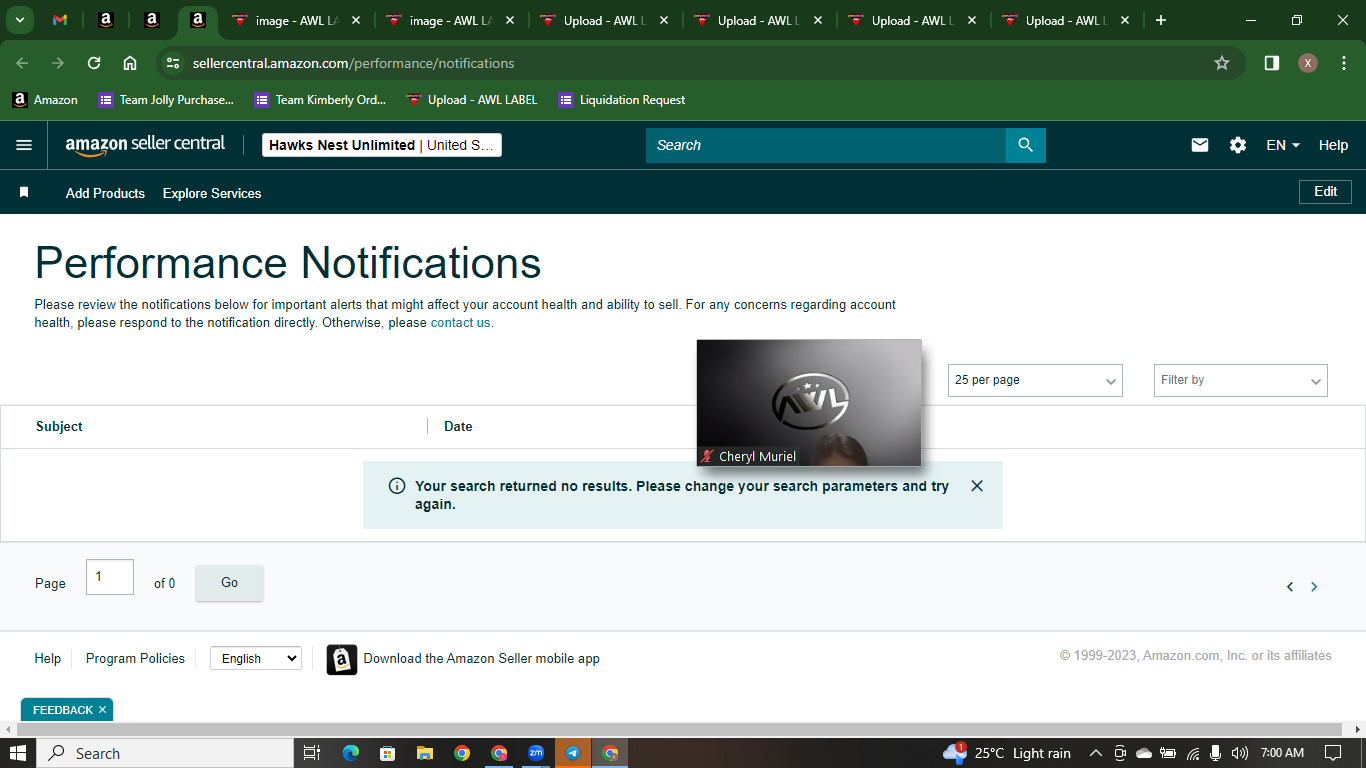Open the Seller Central hamburger menu
The width and height of the screenshot is (1366, 768).
[x=24, y=145]
